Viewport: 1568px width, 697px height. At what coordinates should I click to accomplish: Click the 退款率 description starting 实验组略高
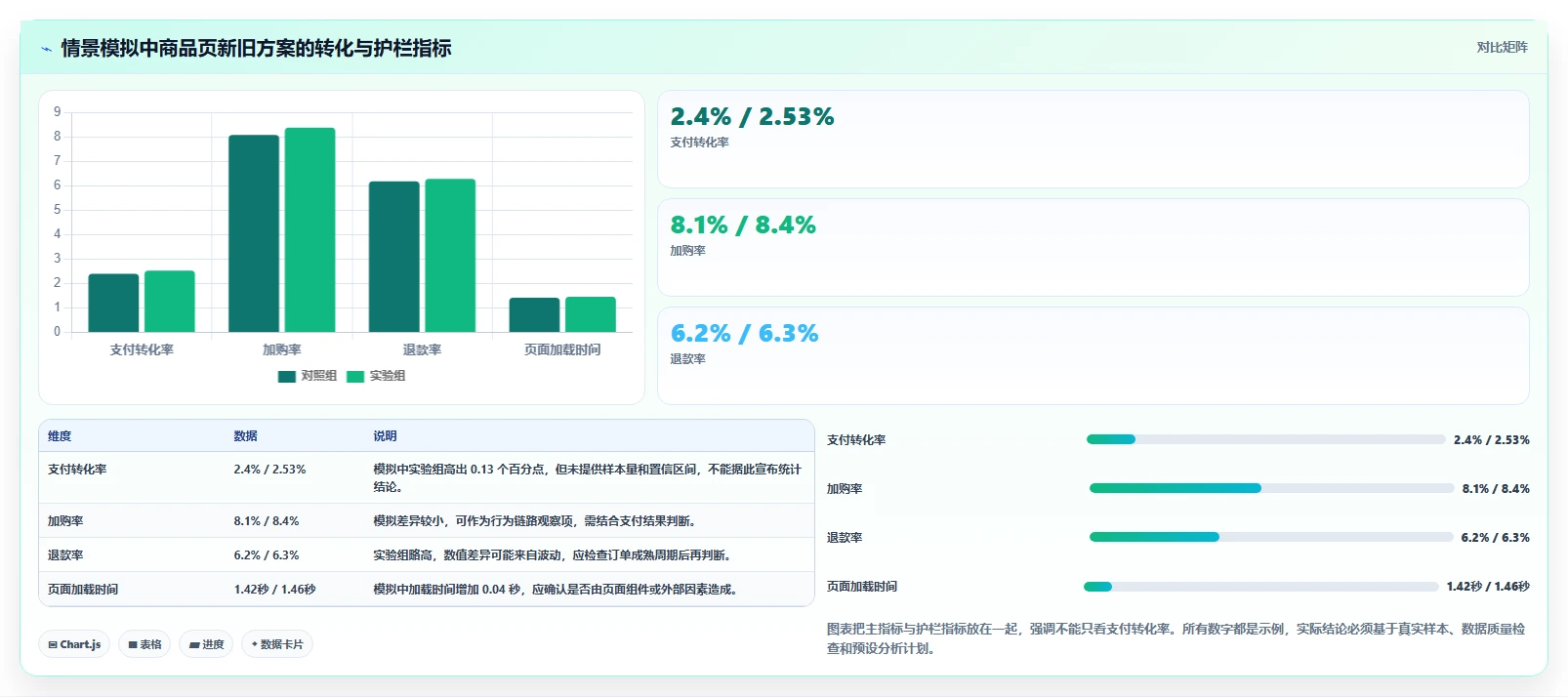[554, 555]
